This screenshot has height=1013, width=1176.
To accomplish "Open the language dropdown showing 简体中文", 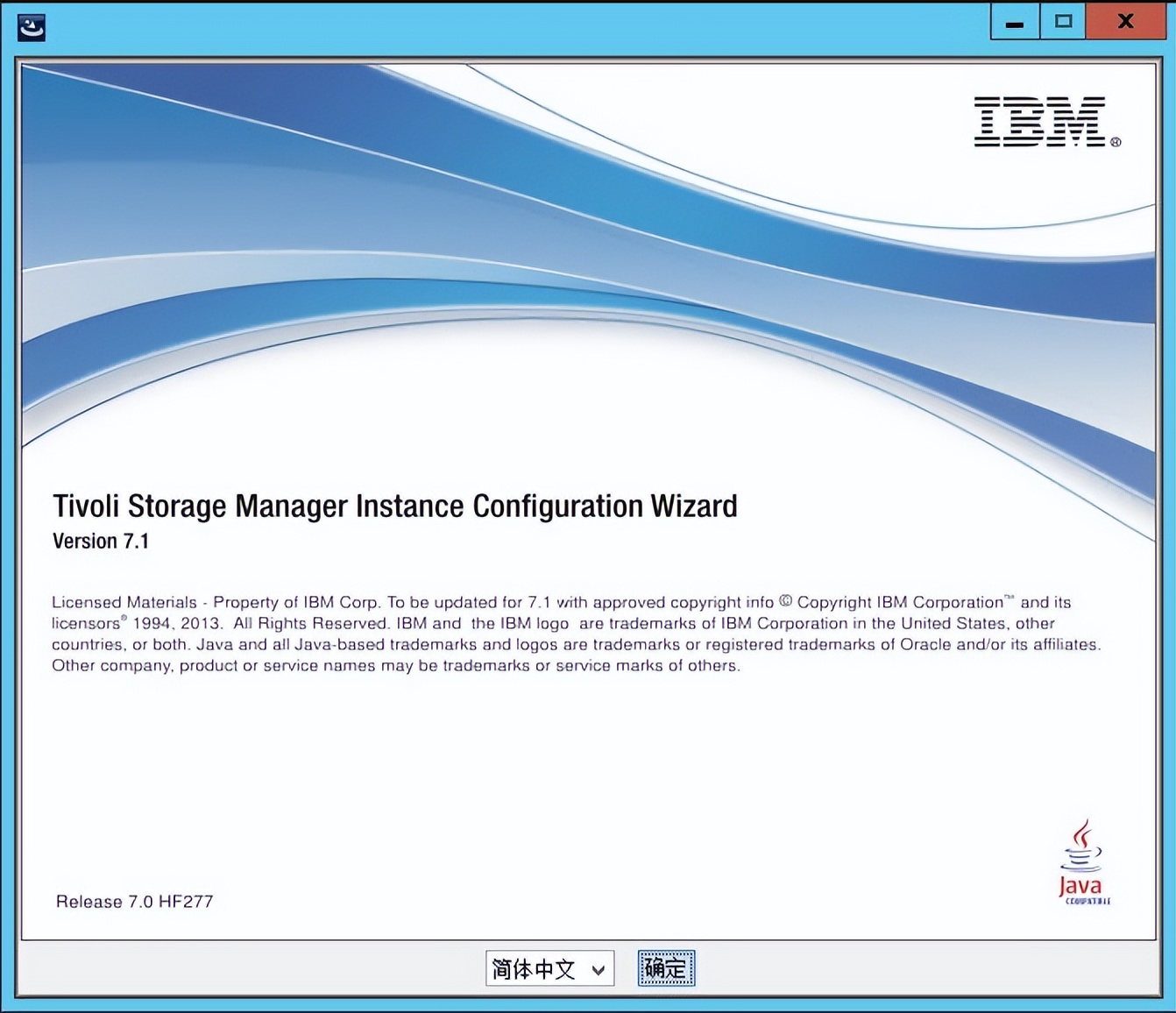I will click(x=549, y=968).
